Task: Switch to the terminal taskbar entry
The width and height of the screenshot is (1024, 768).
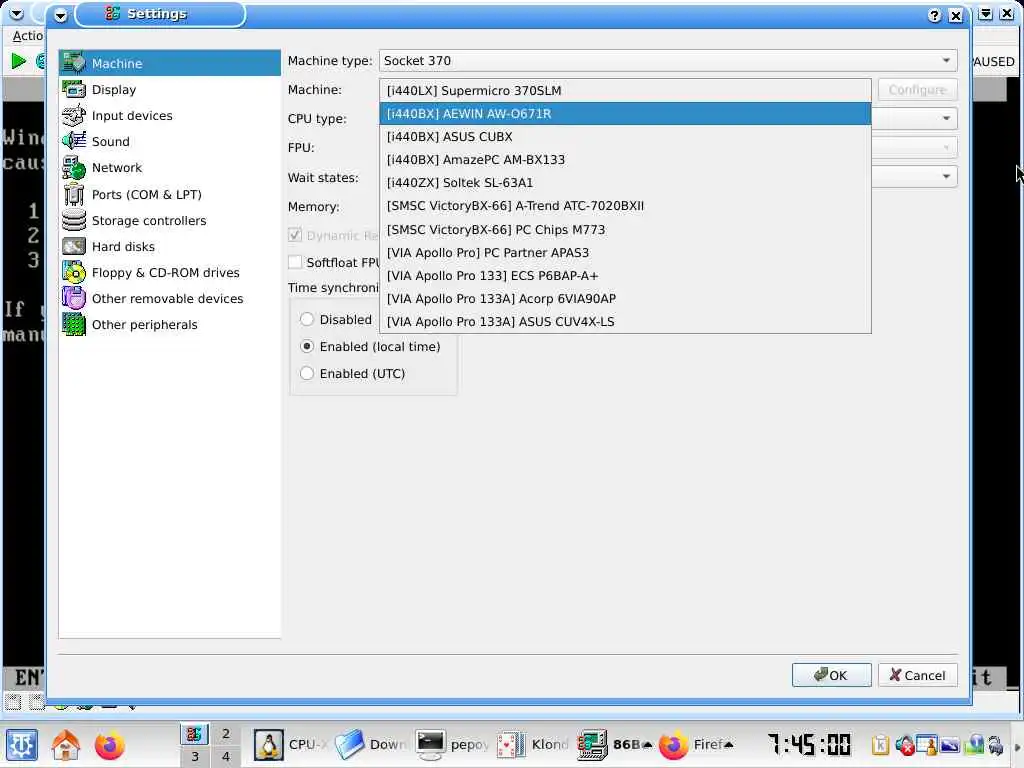Action: (x=453, y=745)
